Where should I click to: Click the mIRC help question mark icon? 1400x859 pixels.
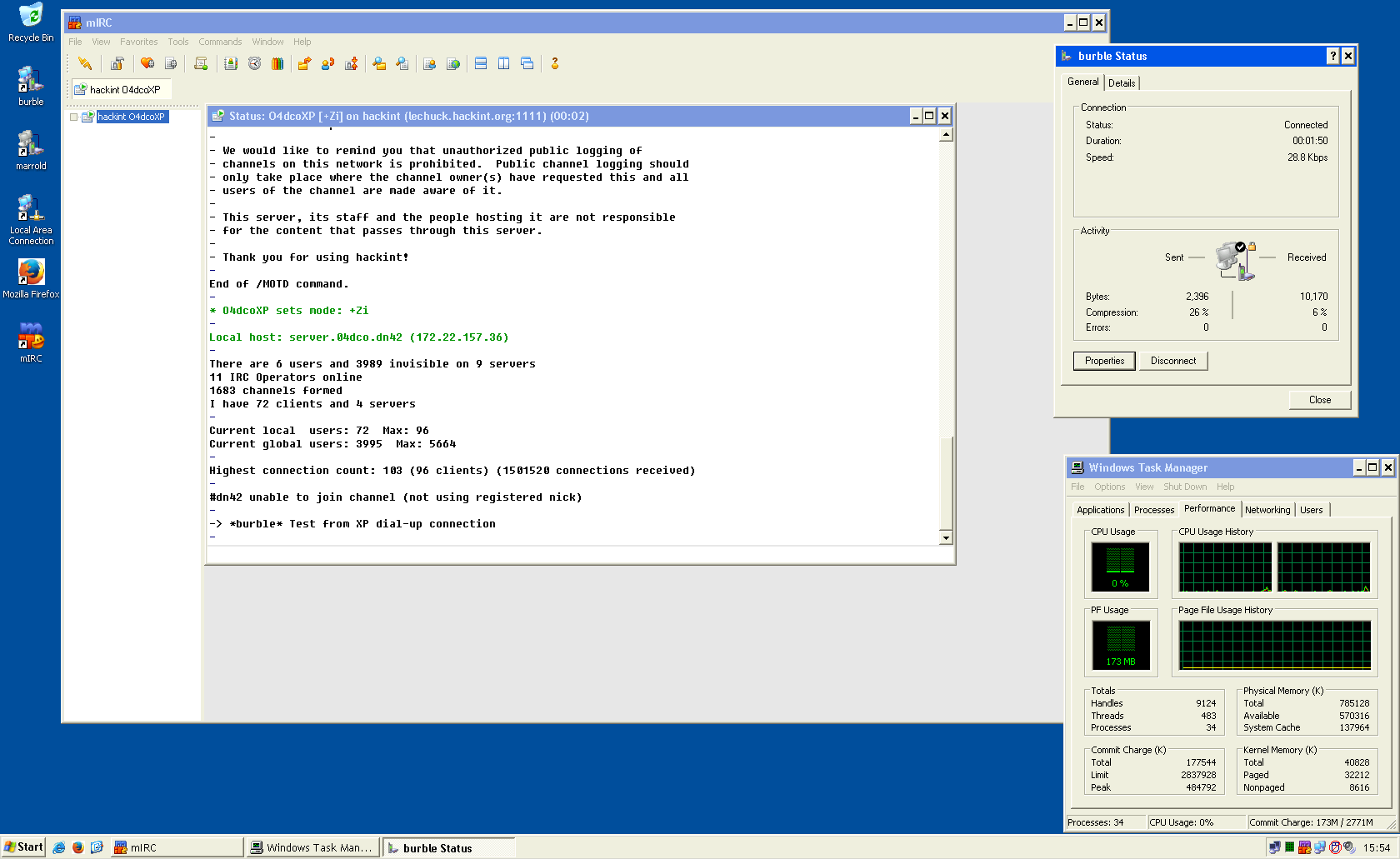click(554, 63)
